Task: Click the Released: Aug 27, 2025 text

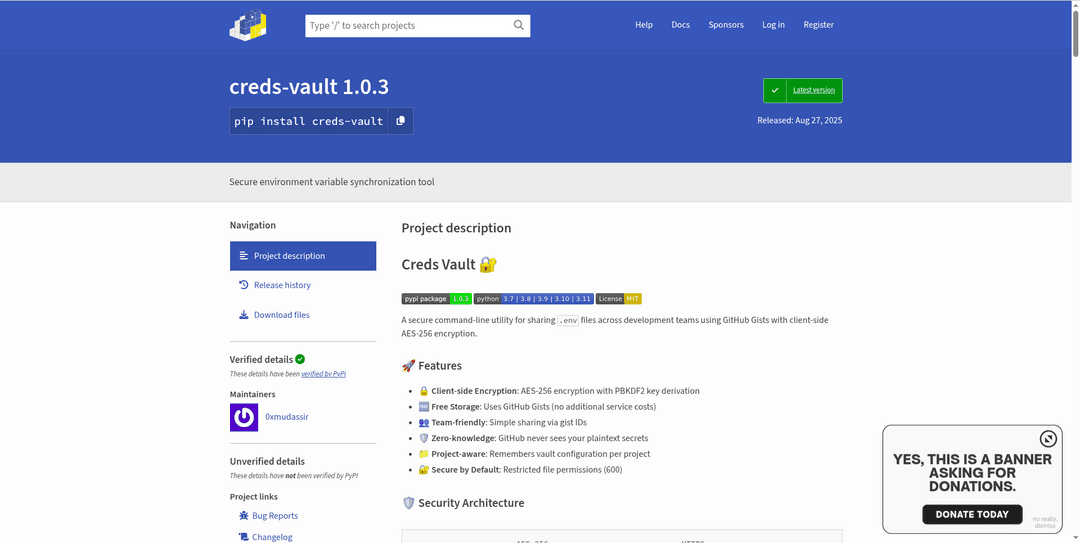Action: click(x=800, y=121)
